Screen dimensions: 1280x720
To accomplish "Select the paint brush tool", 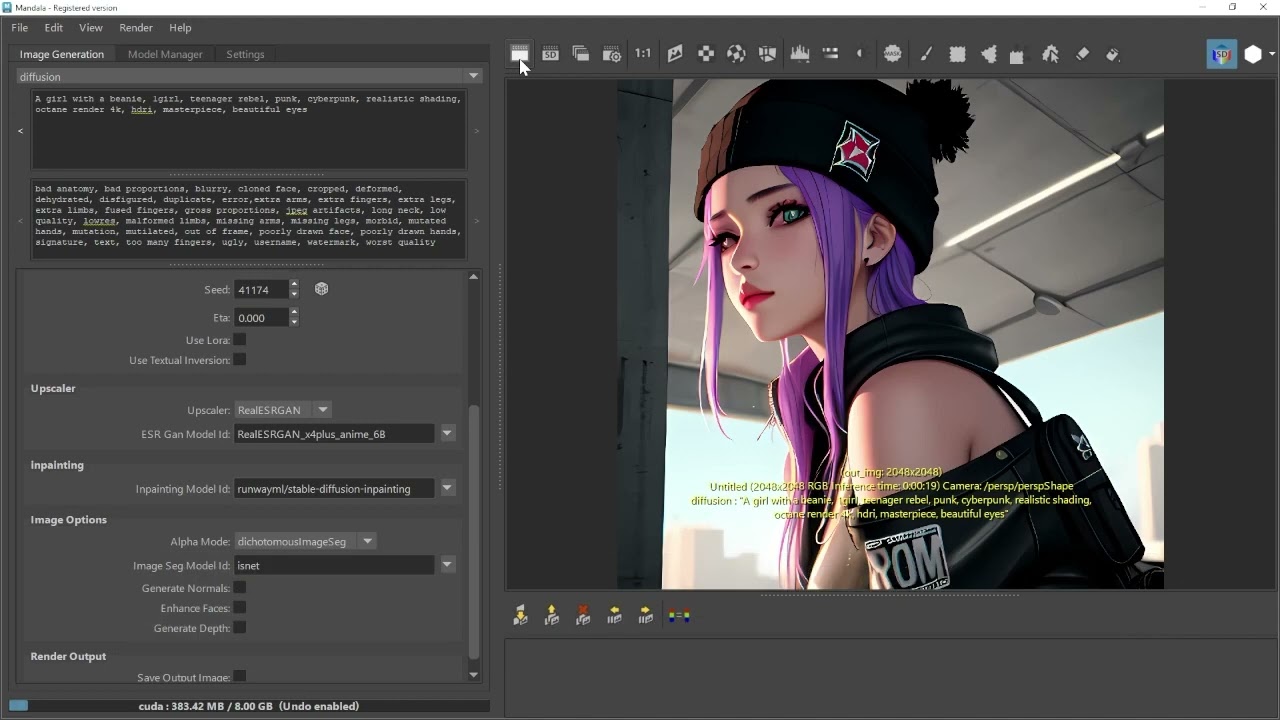I will pyautogui.click(x=926, y=54).
